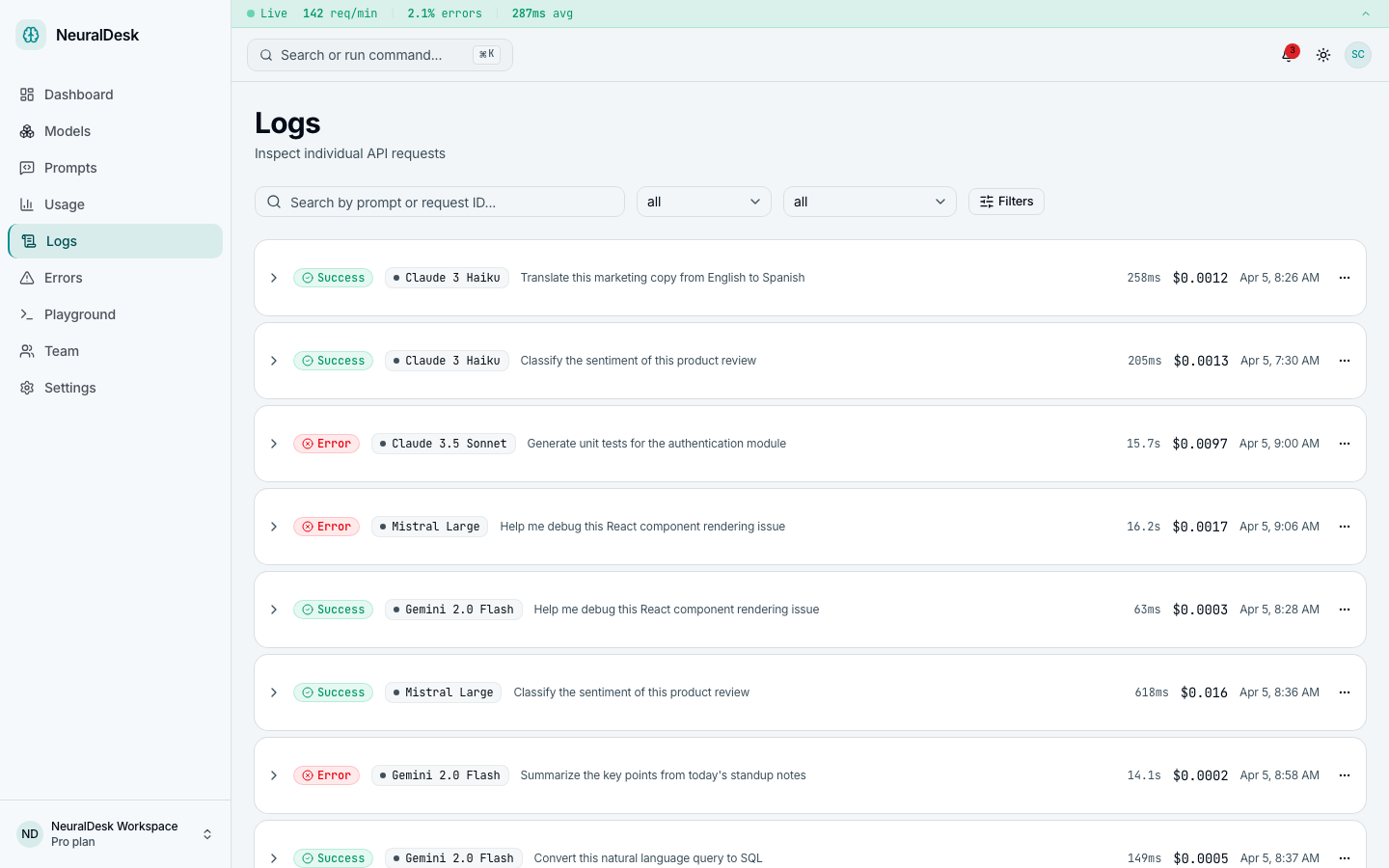Open the Team members icon
Viewport: 1389px width, 868px height.
tap(27, 351)
